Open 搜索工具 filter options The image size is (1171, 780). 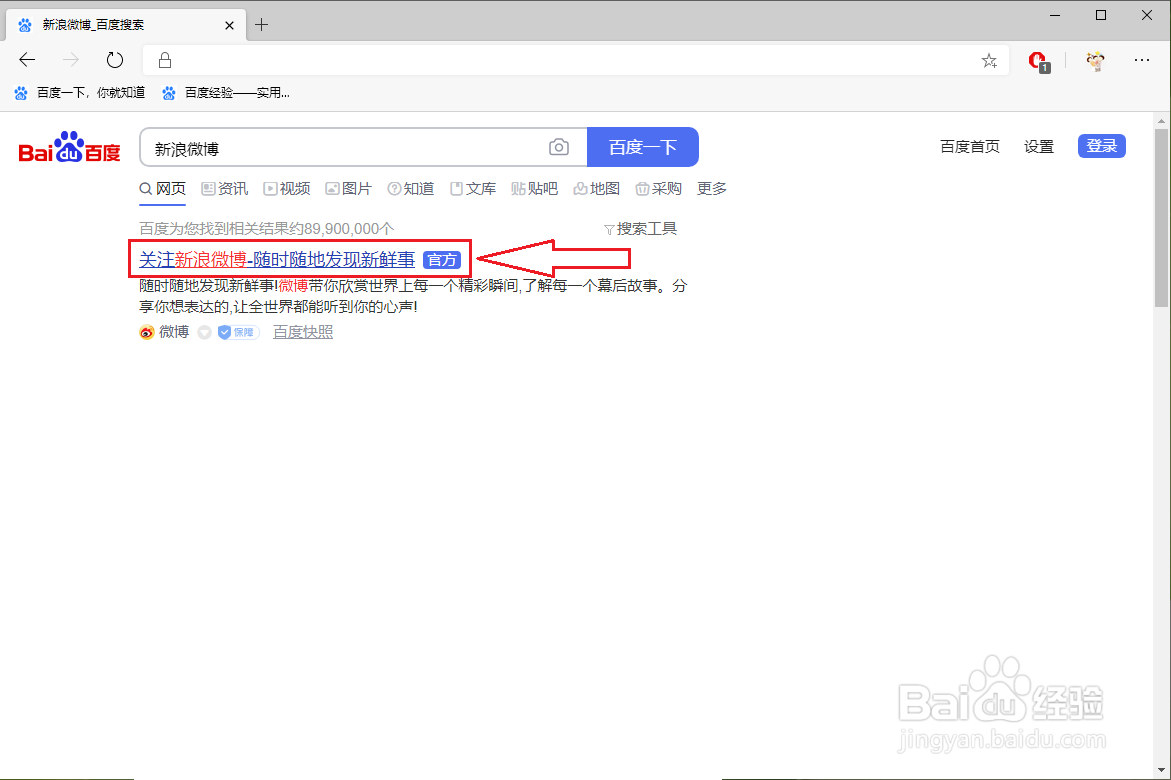641,229
